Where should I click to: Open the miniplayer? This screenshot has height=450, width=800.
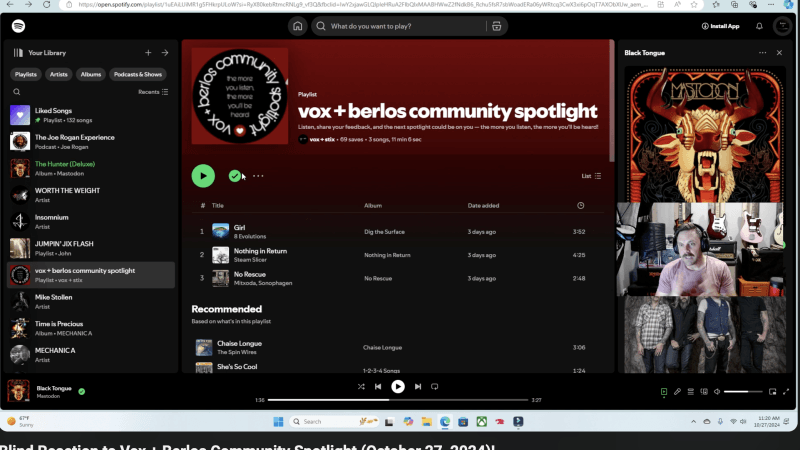(x=772, y=392)
